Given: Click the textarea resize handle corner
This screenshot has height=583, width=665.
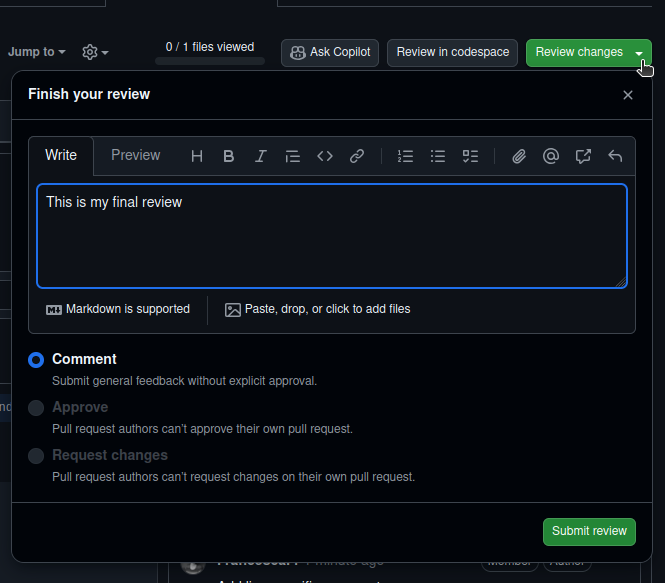Looking at the screenshot, I should click(621, 282).
